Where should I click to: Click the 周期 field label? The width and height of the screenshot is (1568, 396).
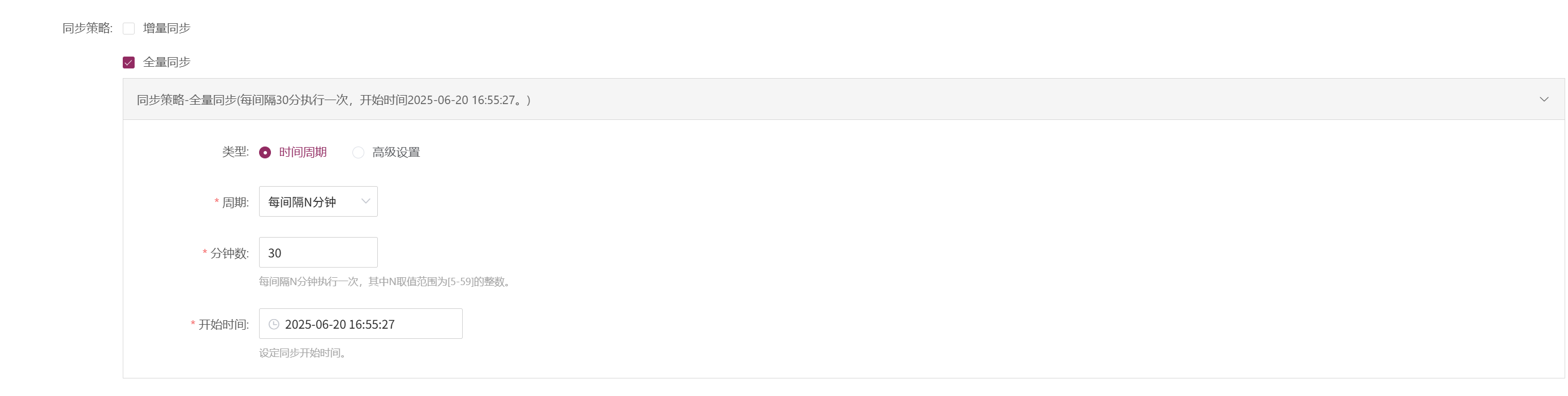coord(235,203)
